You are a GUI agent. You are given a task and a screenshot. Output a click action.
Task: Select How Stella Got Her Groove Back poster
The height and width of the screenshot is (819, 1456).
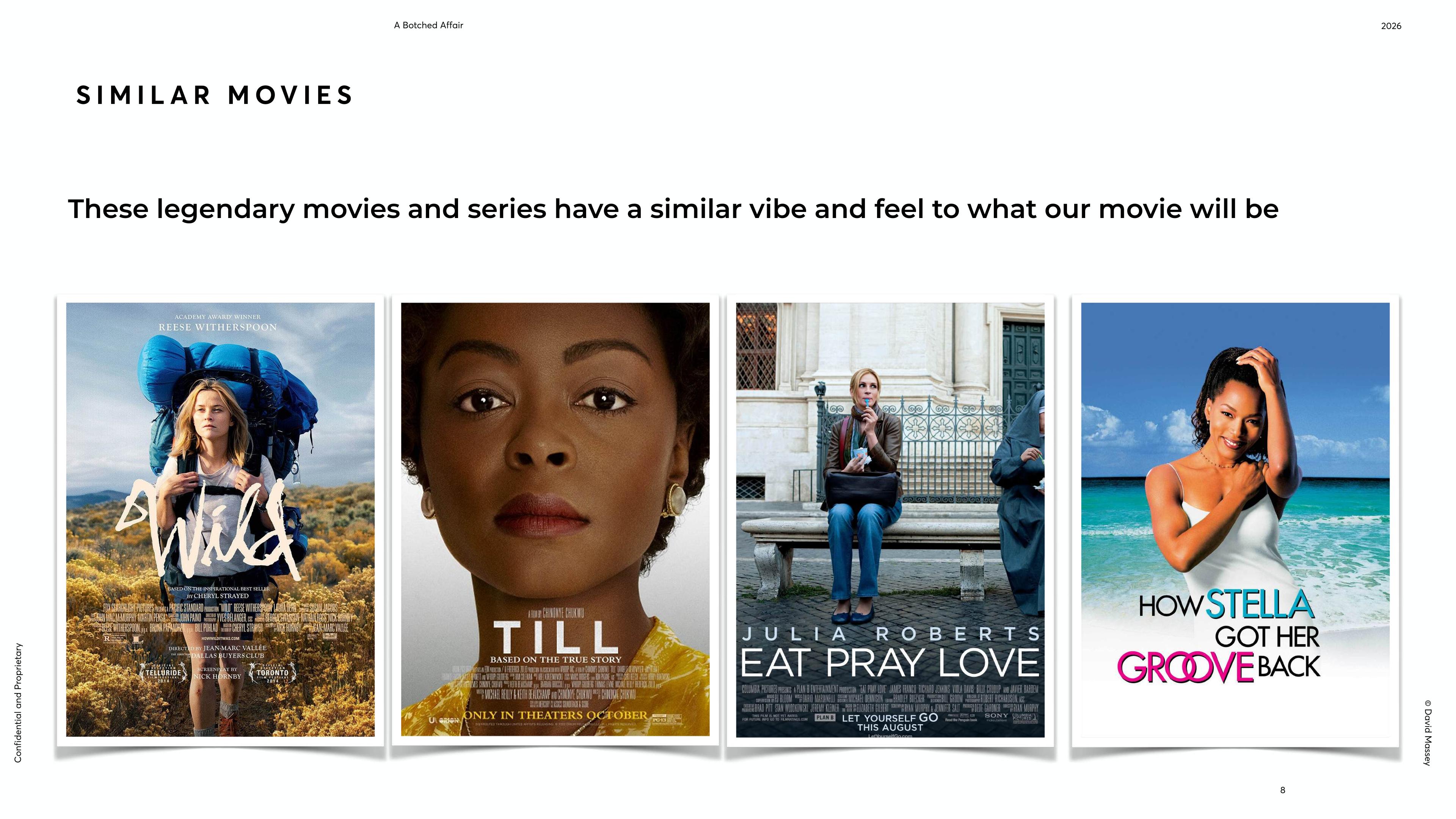[x=1235, y=519]
